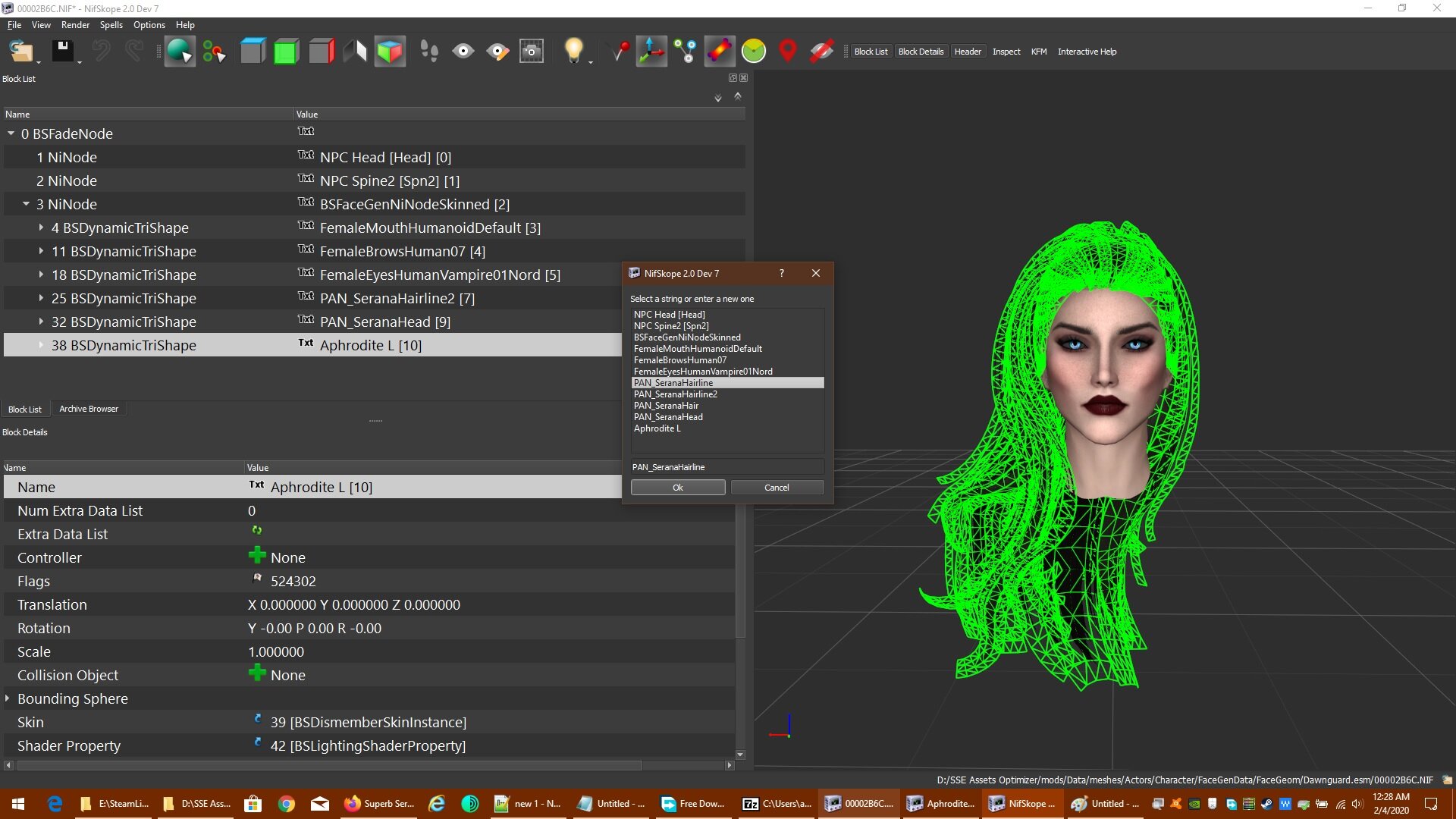Expand the 11 BSDynamicTriShape node

point(41,251)
